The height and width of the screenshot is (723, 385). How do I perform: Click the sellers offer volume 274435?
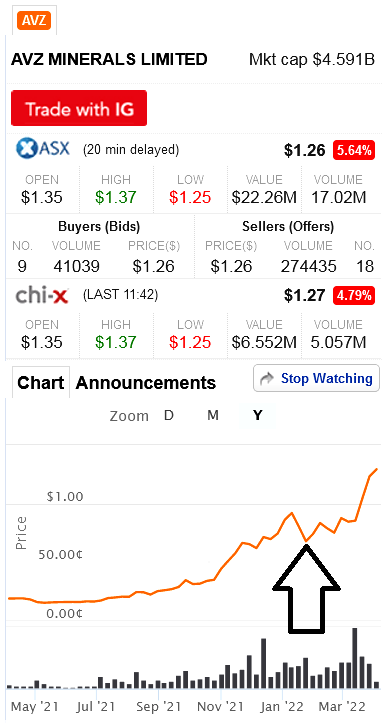tap(308, 266)
